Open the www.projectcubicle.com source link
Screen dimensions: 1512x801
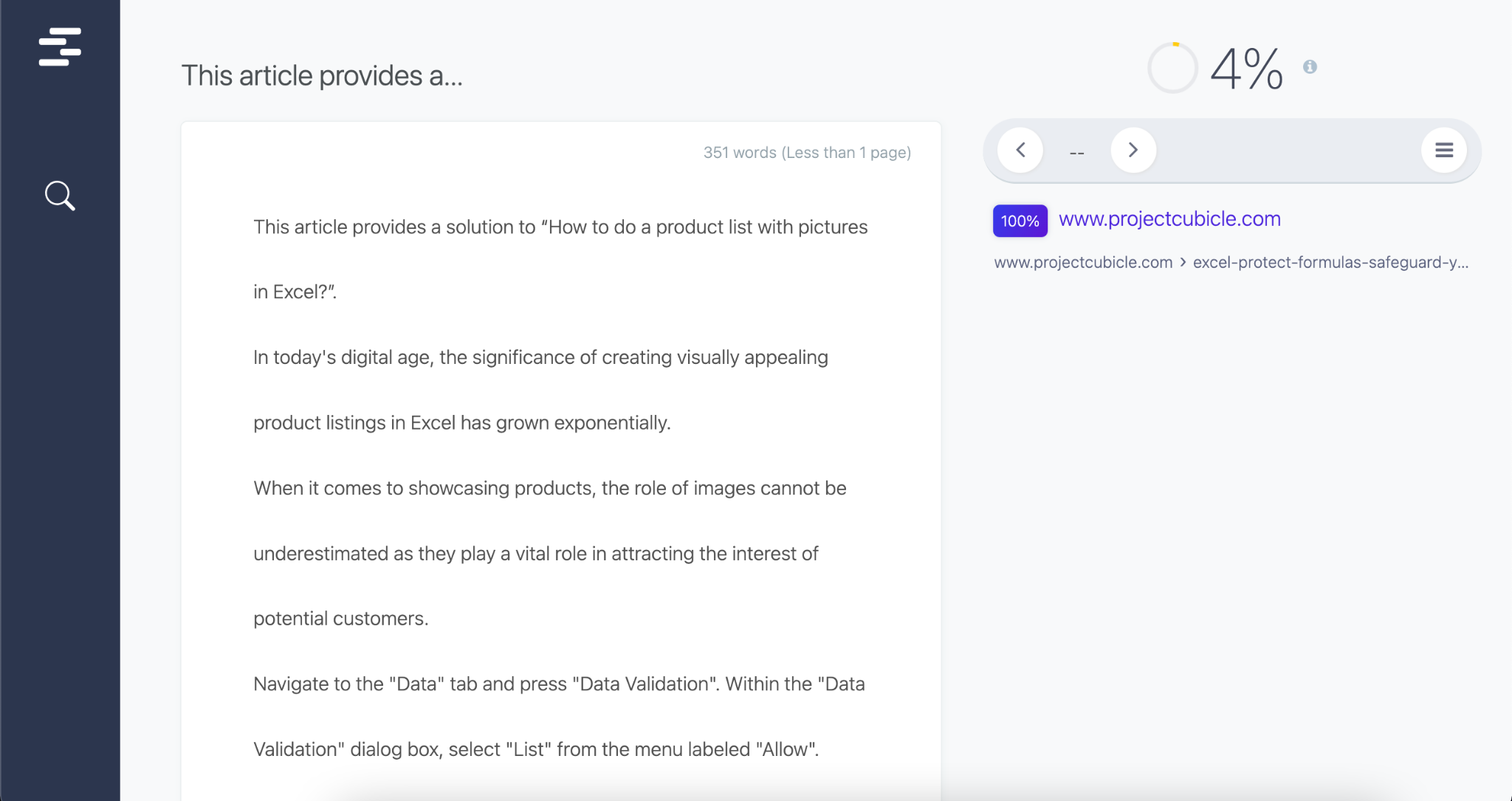click(1169, 219)
